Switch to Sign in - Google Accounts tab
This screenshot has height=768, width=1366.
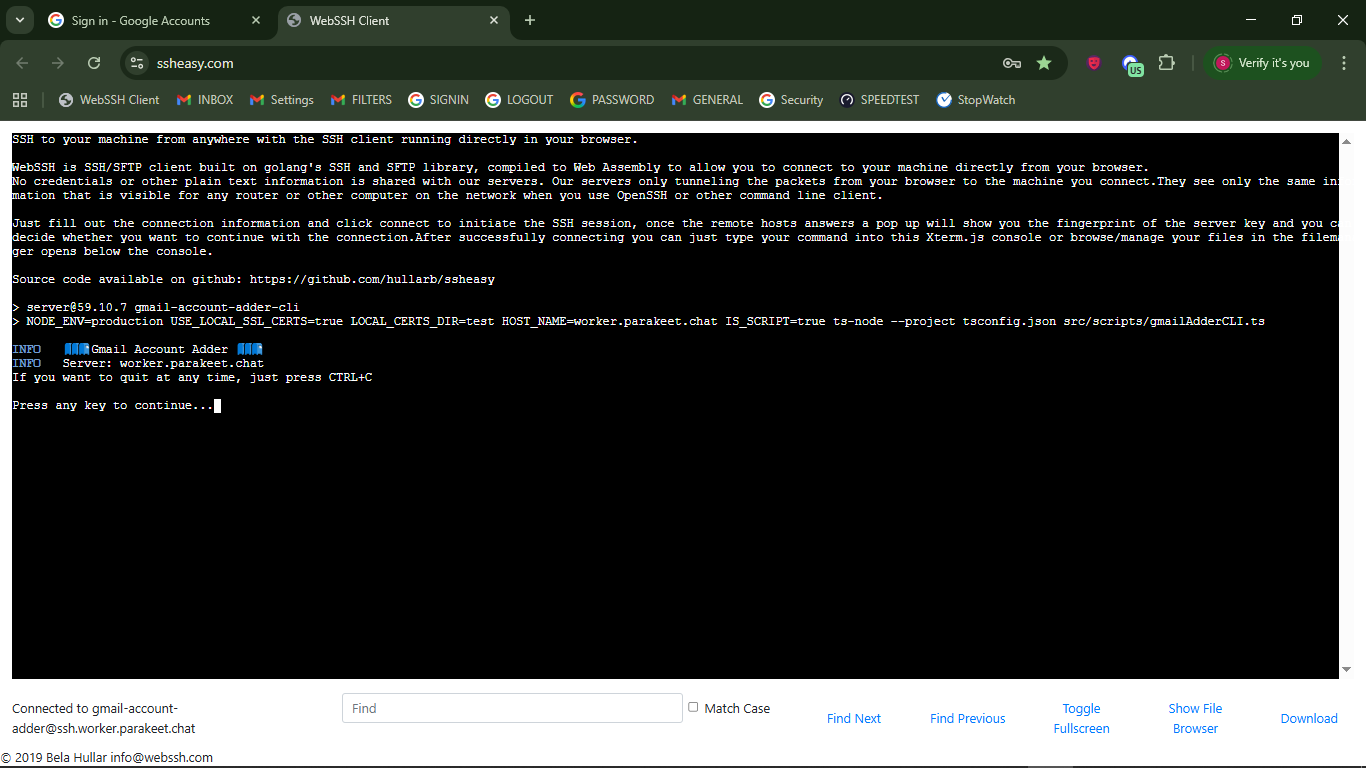click(x=140, y=20)
